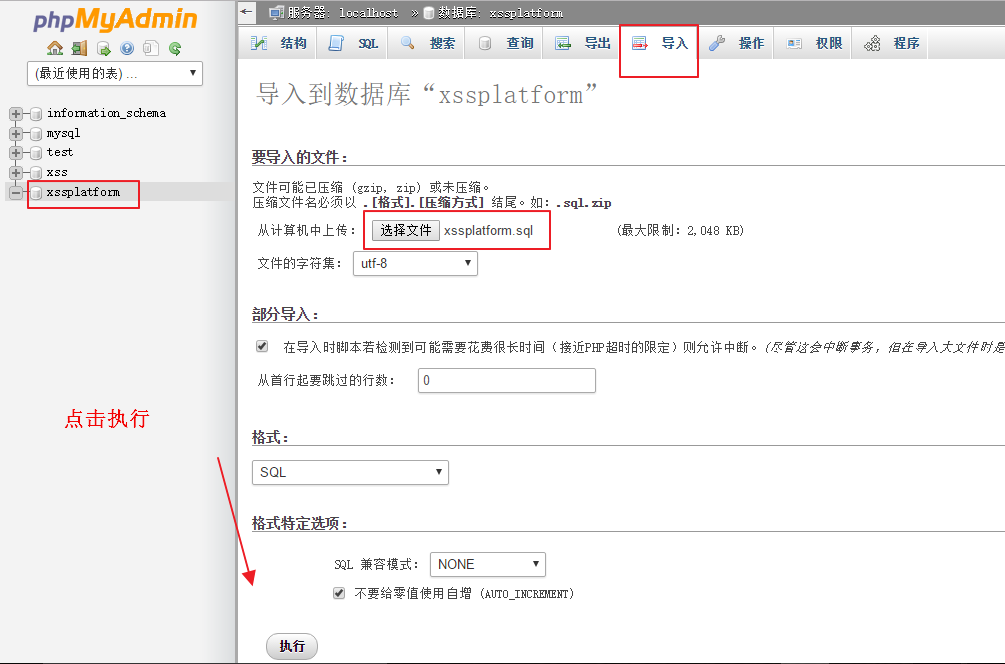Open the 查询 (Query) tab
Image resolution: width=1005 pixels, height=664 pixels.
pyautogui.click(x=505, y=43)
